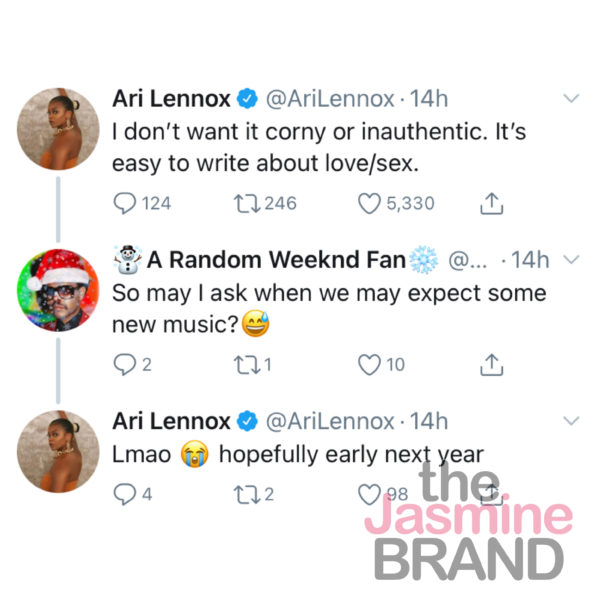Screen dimensions: 595x595
Task: Retweet the tweet with 246 retweets
Action: (x=247, y=203)
